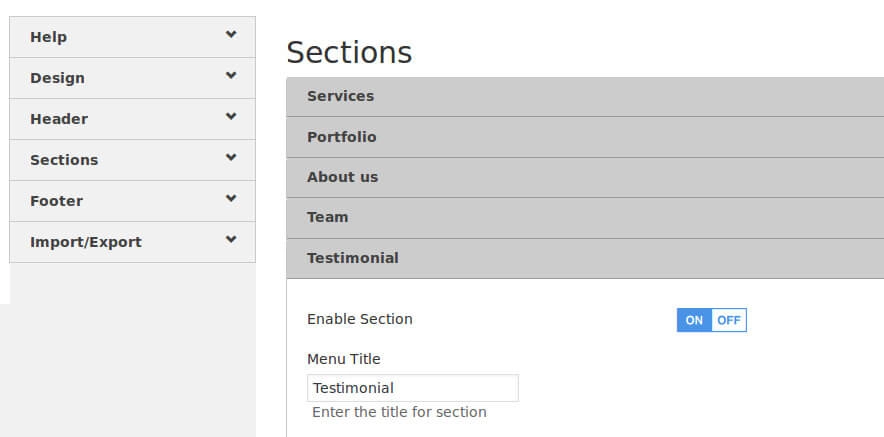Switch Enable Section toggle to OFF
The width and height of the screenshot is (884, 437).
click(729, 320)
